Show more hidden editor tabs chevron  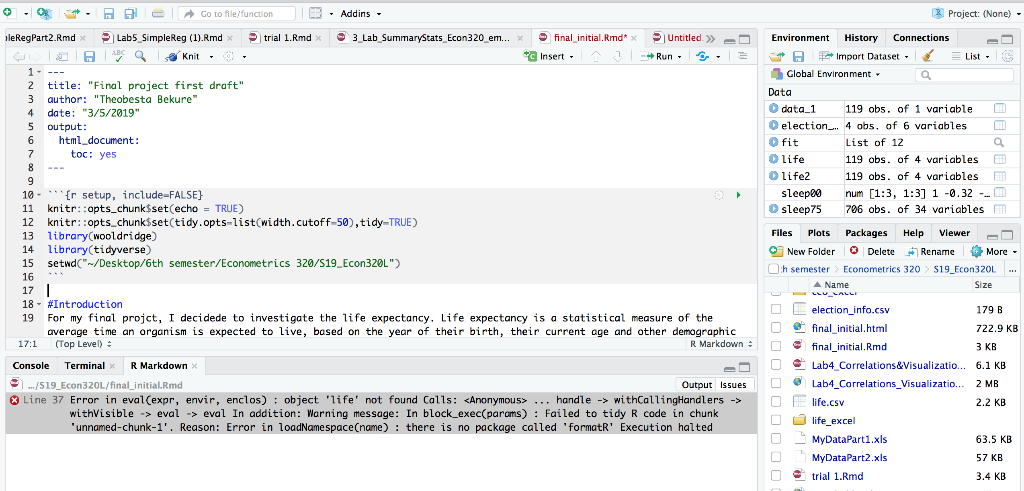click(x=711, y=38)
